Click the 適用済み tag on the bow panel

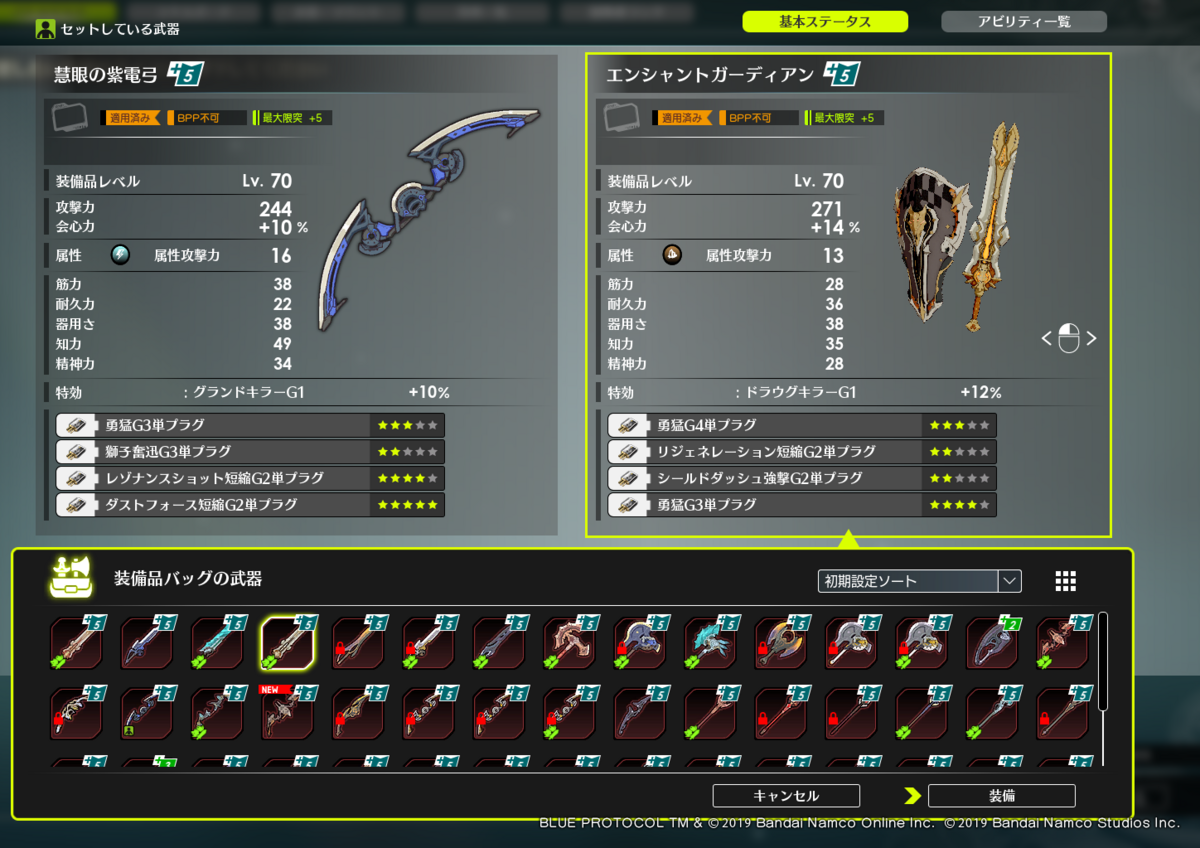point(132,118)
